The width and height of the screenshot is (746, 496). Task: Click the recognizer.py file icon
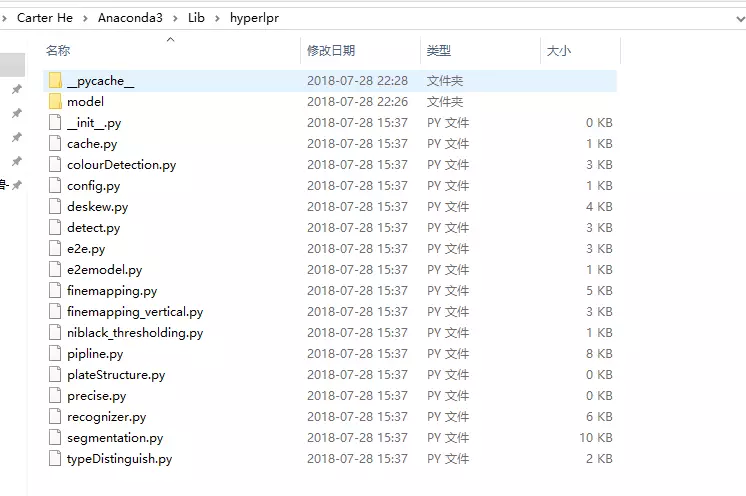[55, 416]
